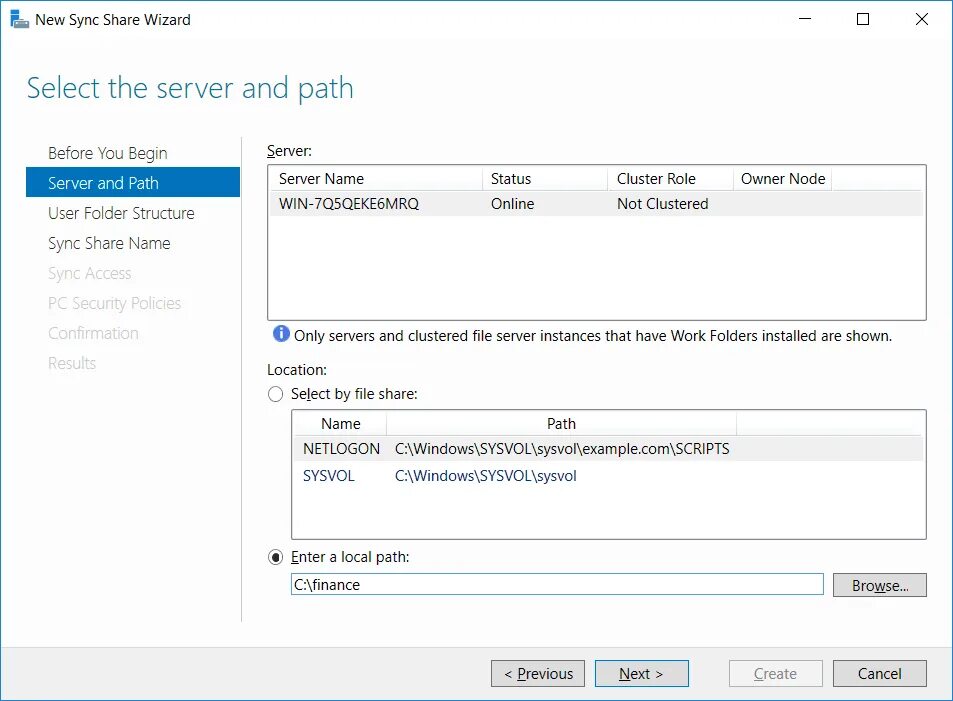Choose the Select by file share option
The height and width of the screenshot is (701, 953).
[275, 394]
